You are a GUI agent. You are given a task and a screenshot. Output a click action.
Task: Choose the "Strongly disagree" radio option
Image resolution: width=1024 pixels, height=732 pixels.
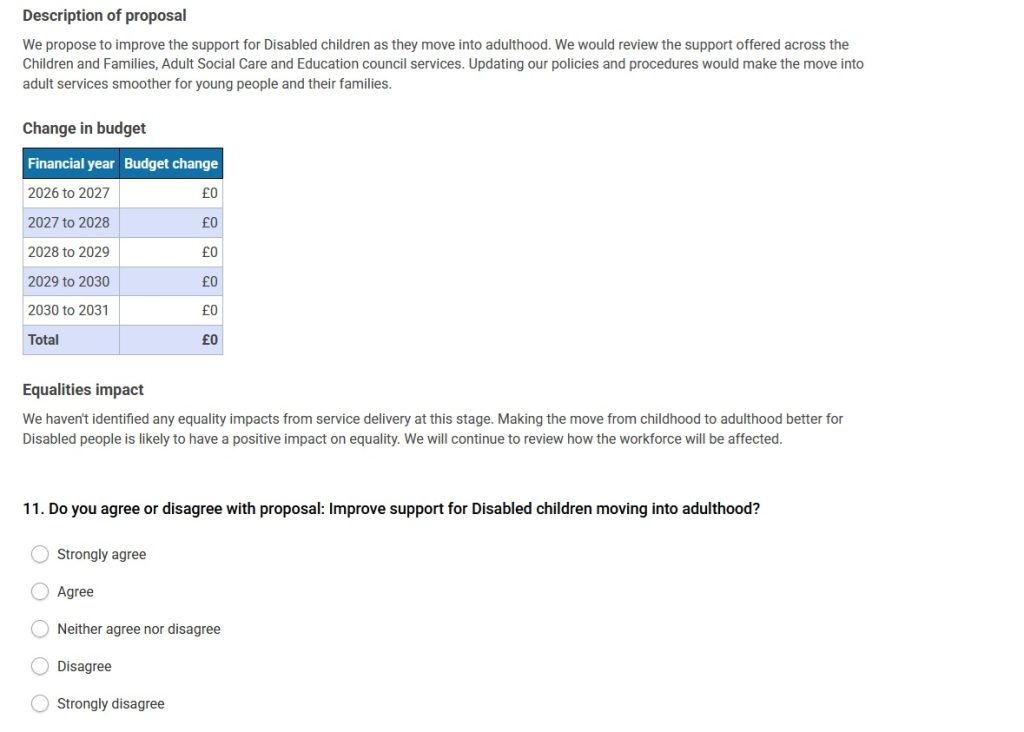[x=40, y=704]
